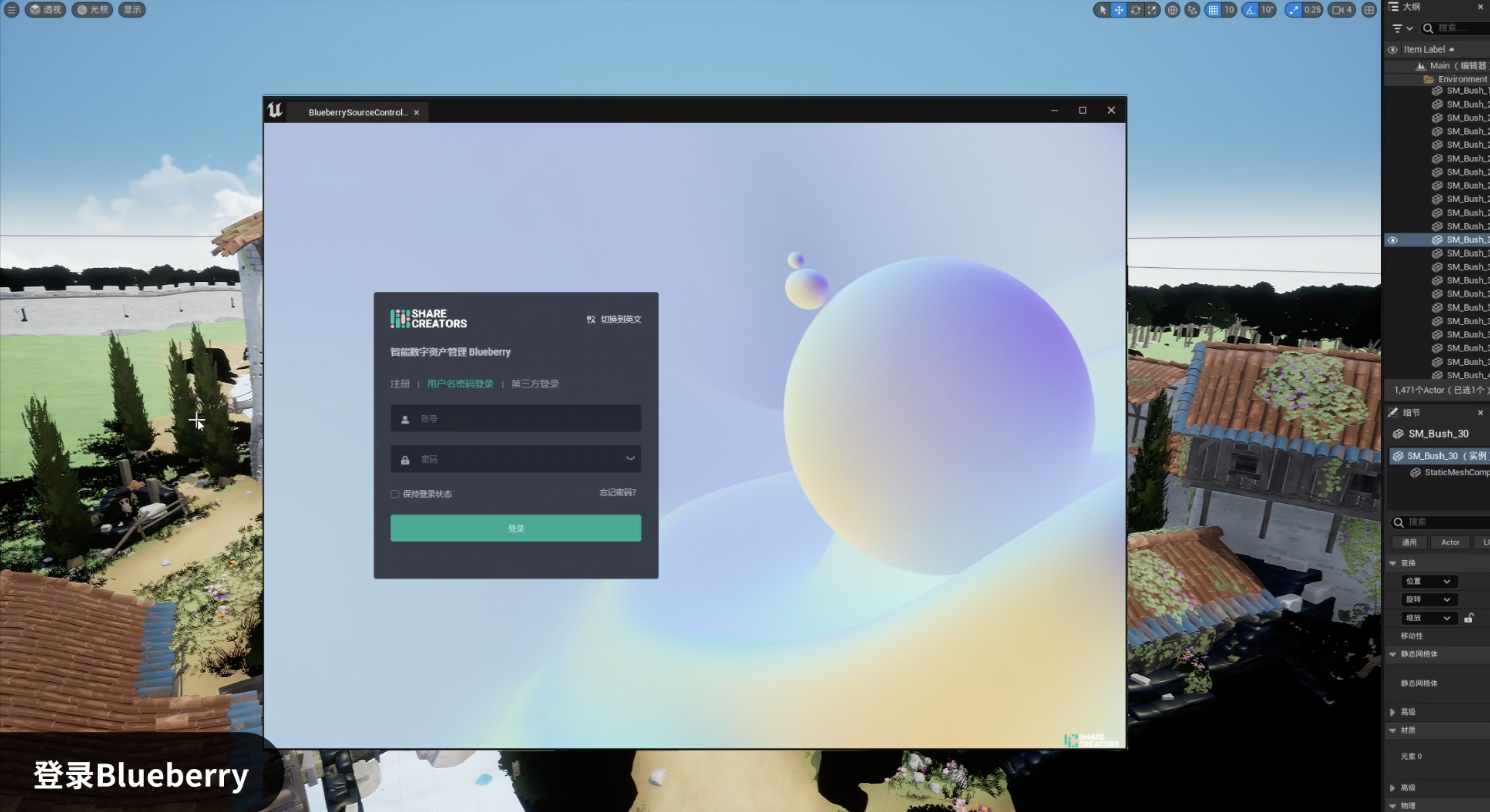Open the 忘记密码? forgot password link

(x=617, y=493)
